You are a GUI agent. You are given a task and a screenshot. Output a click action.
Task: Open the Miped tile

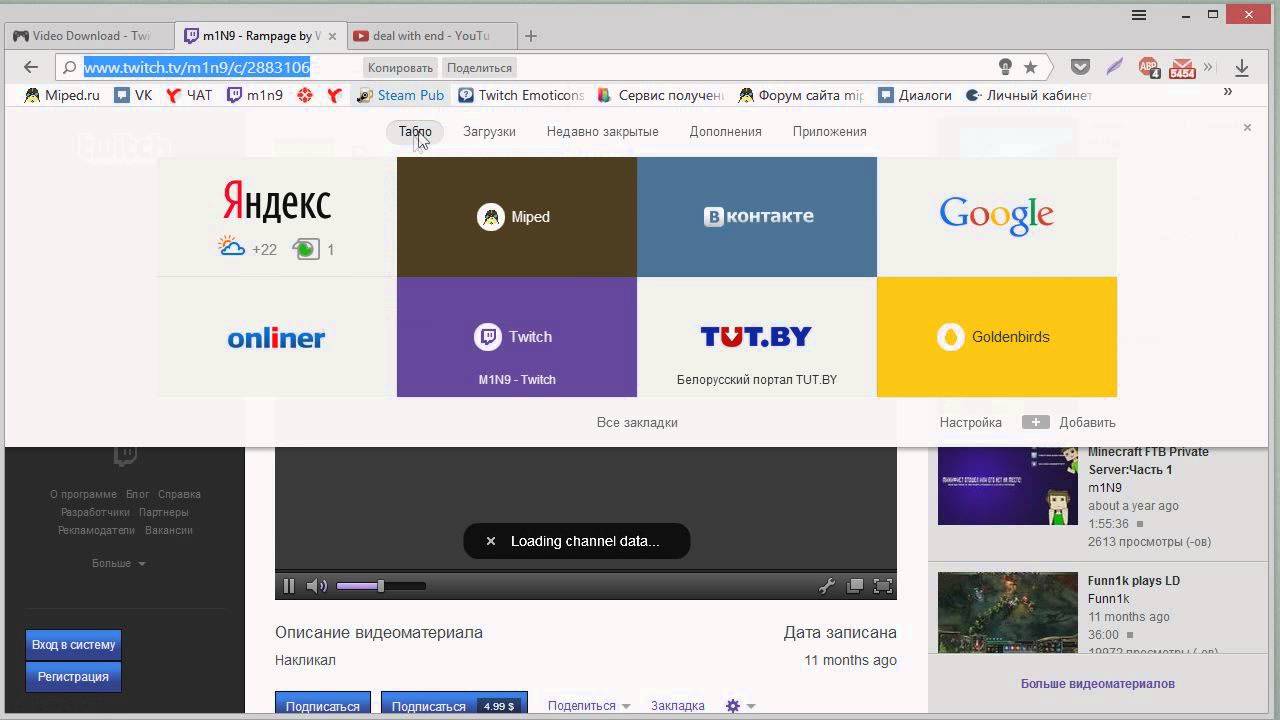click(x=517, y=217)
